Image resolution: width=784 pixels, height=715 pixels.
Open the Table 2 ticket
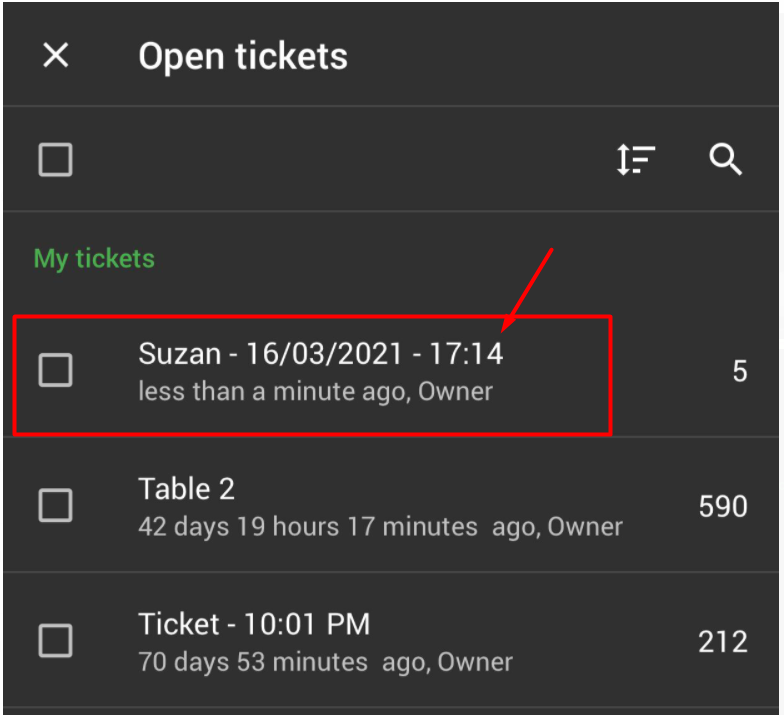click(x=187, y=489)
